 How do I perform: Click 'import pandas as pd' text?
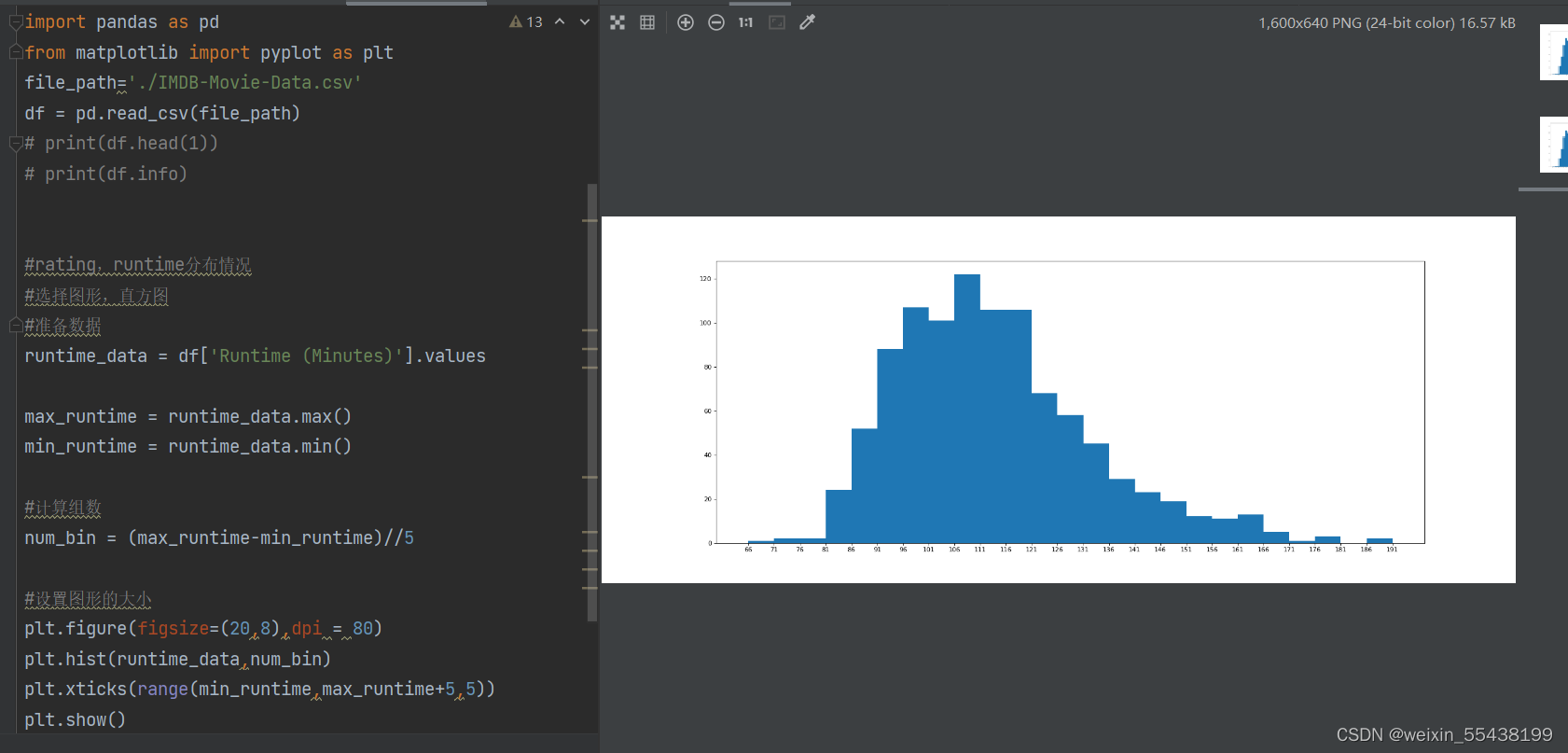point(122,22)
